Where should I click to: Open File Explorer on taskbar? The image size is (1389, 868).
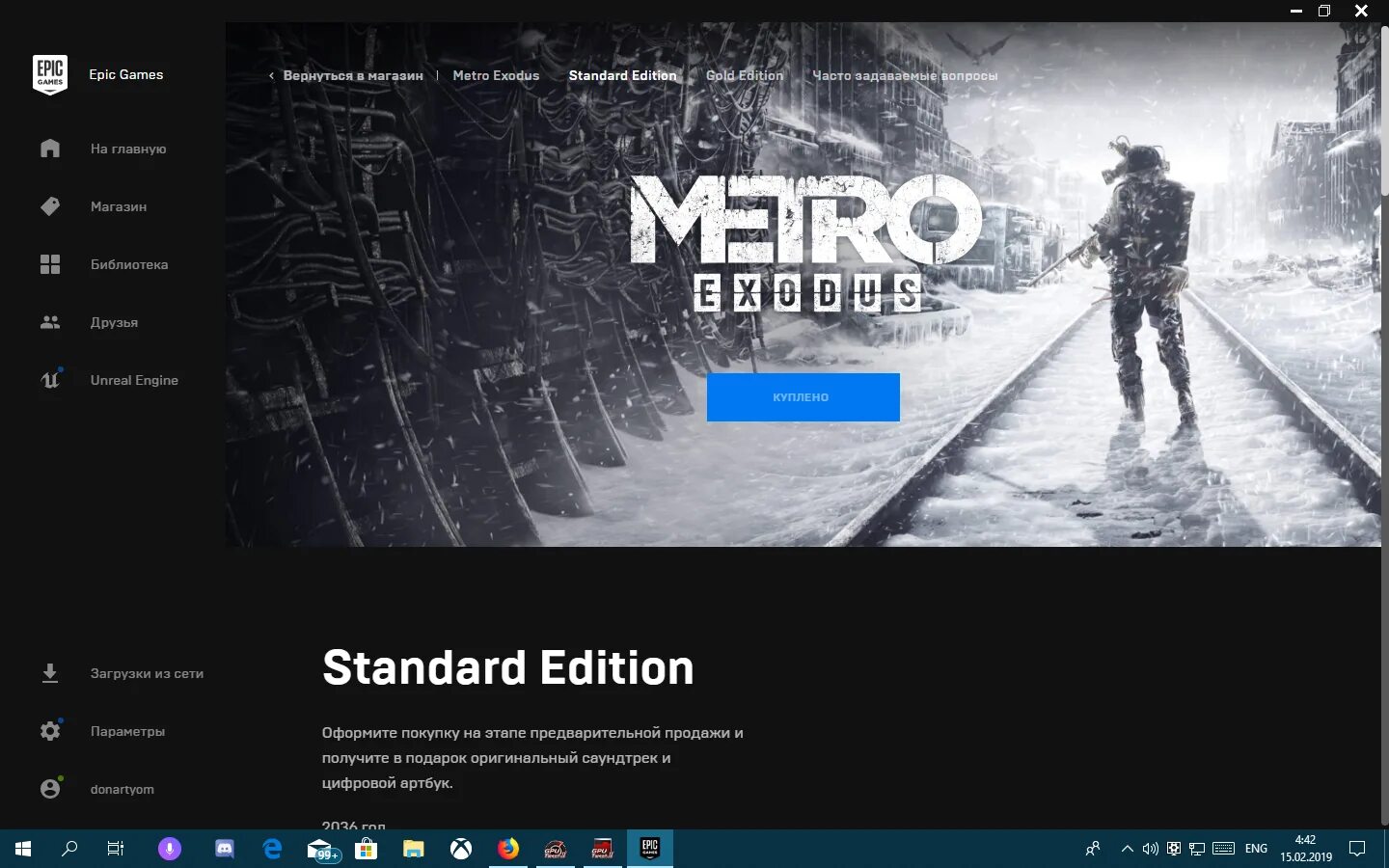(413, 849)
